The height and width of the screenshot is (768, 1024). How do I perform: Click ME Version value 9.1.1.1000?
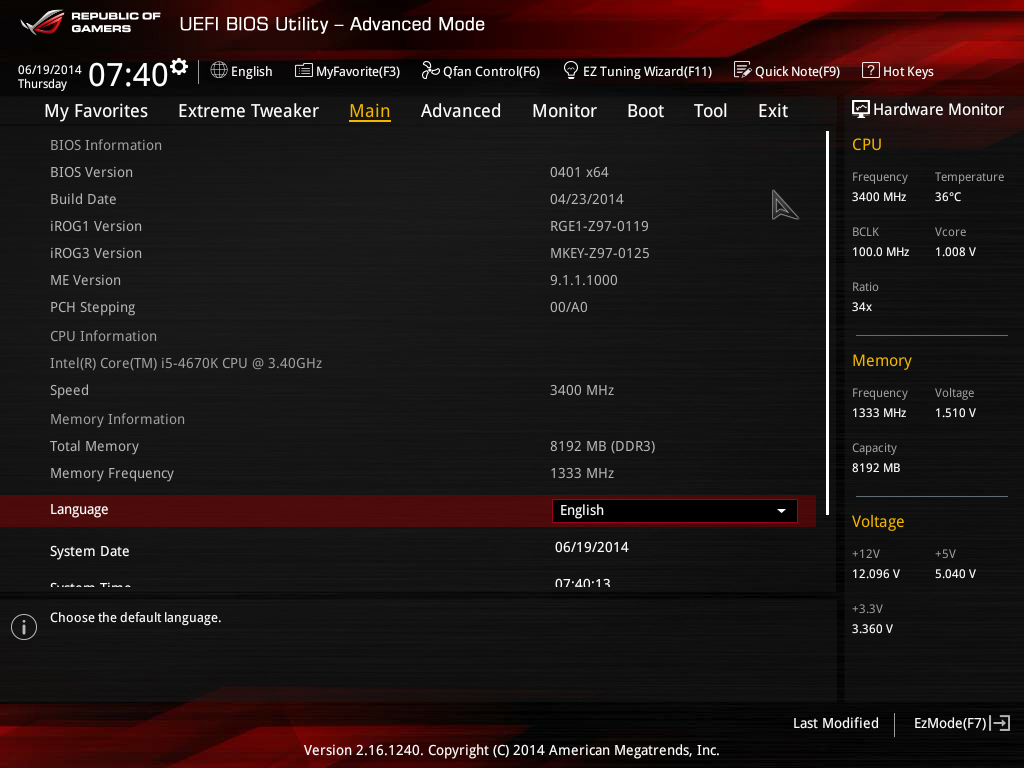[x=583, y=280]
